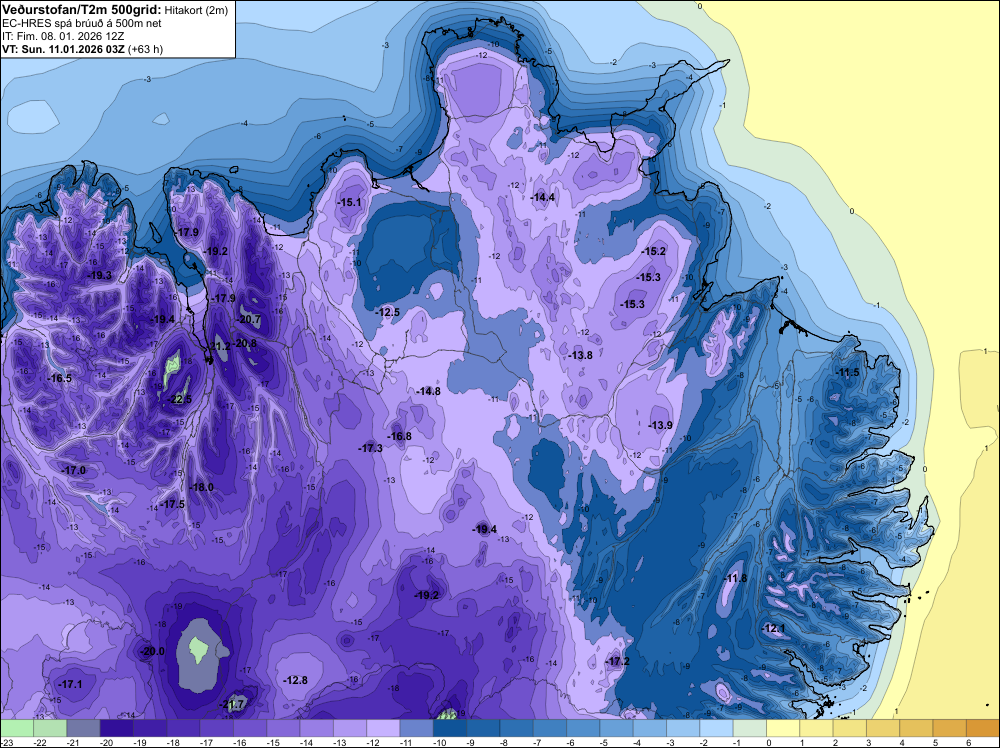Select the pale yellow legend swatch right of 0

783,728
